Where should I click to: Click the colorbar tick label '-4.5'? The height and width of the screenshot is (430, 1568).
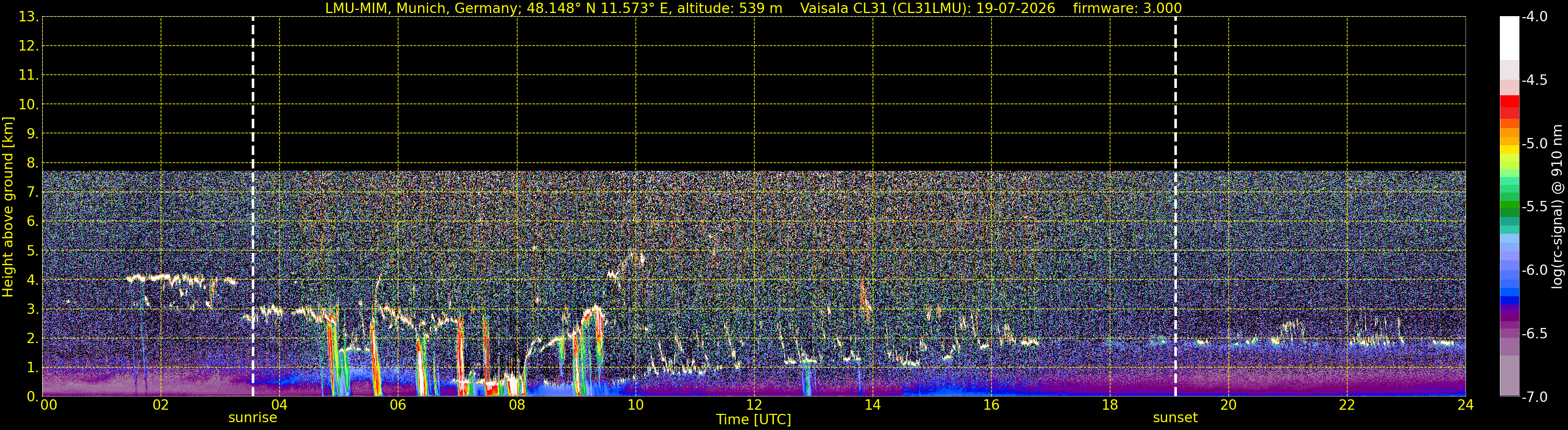(1534, 80)
